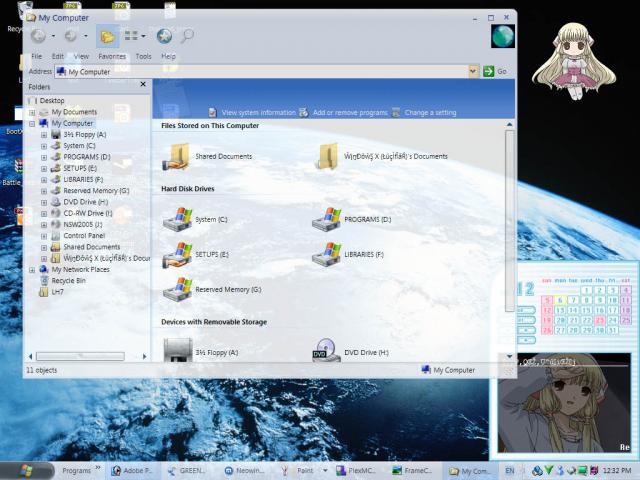The width and height of the screenshot is (640, 480).
Task: Open the Views dropdown arrow
Action: (143, 36)
